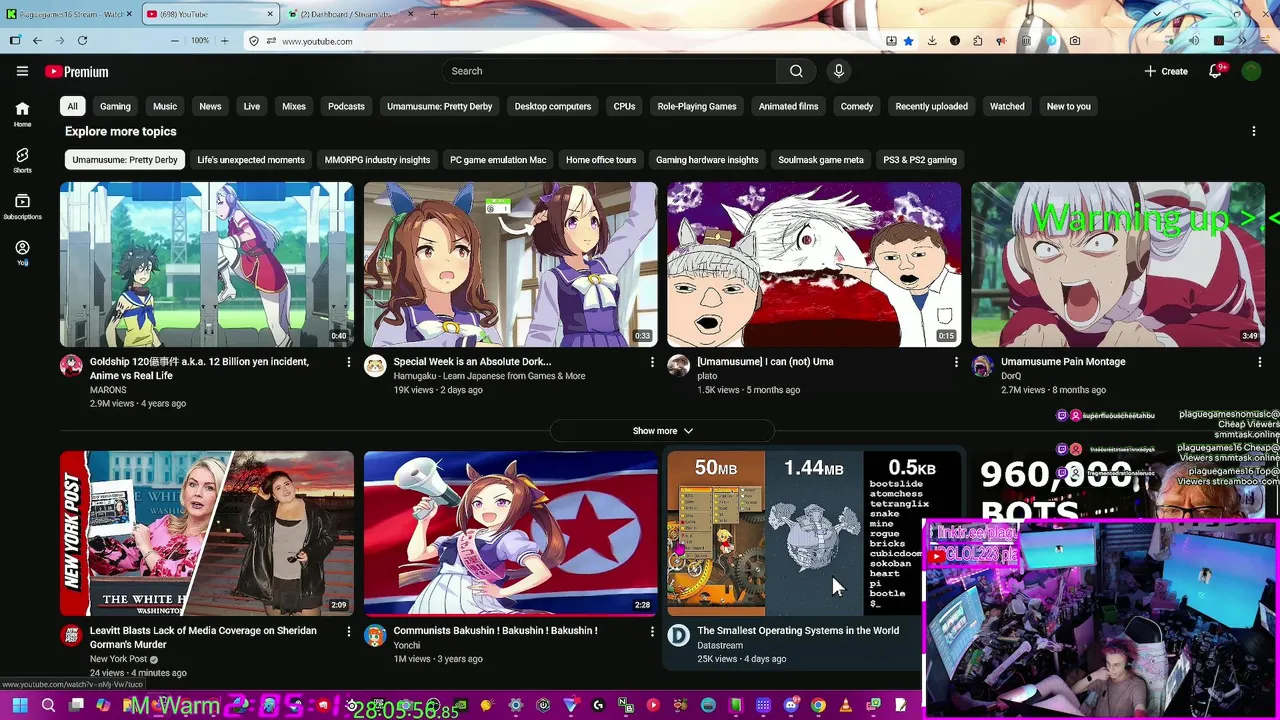
Task: Select the Gaming filter chip
Action: 115,106
